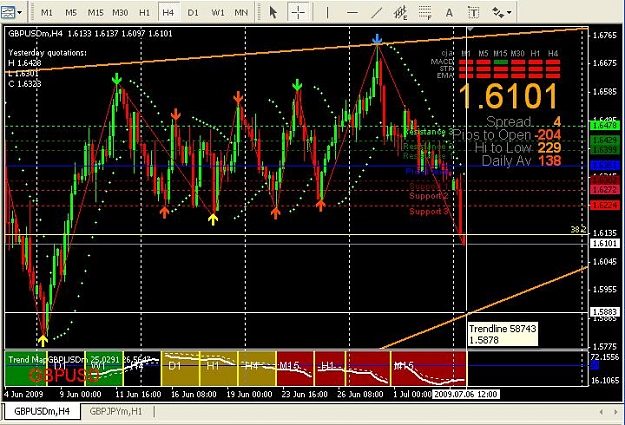
Task: Click the 1.5883 price axis label
Action: tap(604, 312)
